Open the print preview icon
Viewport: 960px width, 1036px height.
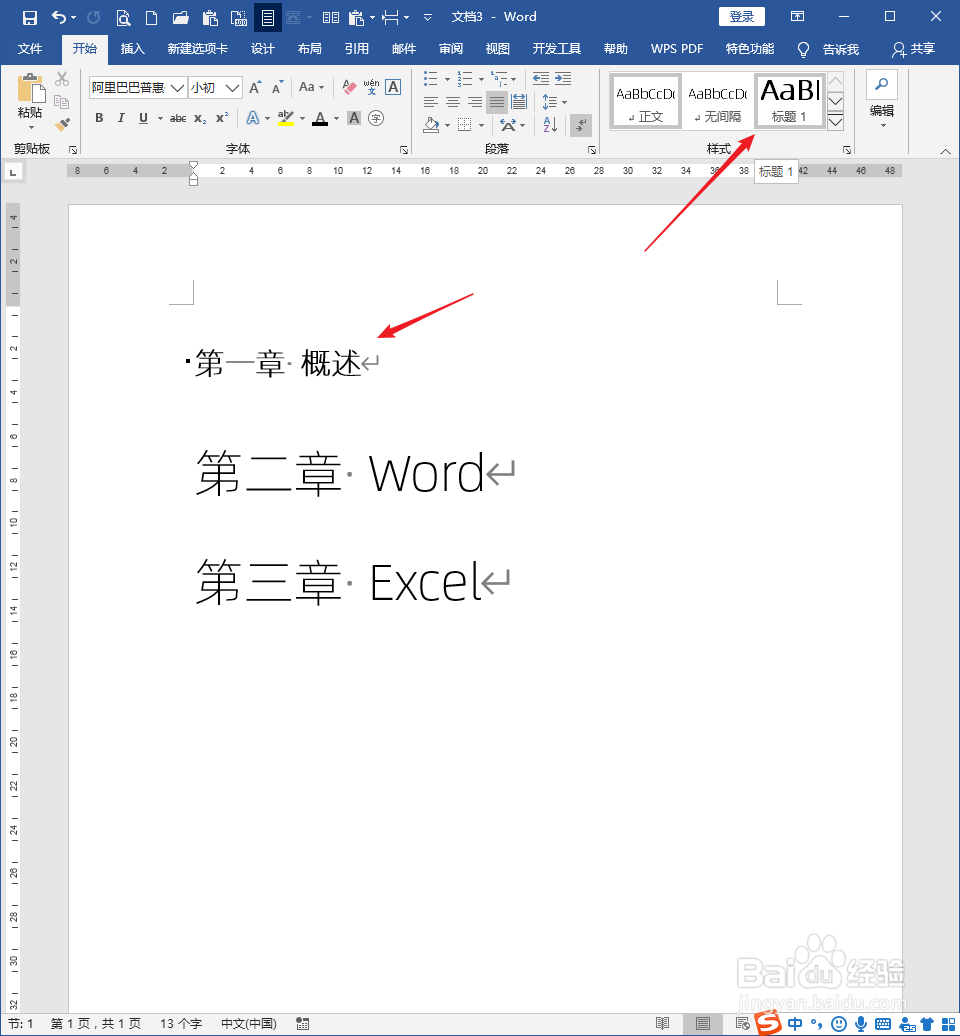(123, 17)
